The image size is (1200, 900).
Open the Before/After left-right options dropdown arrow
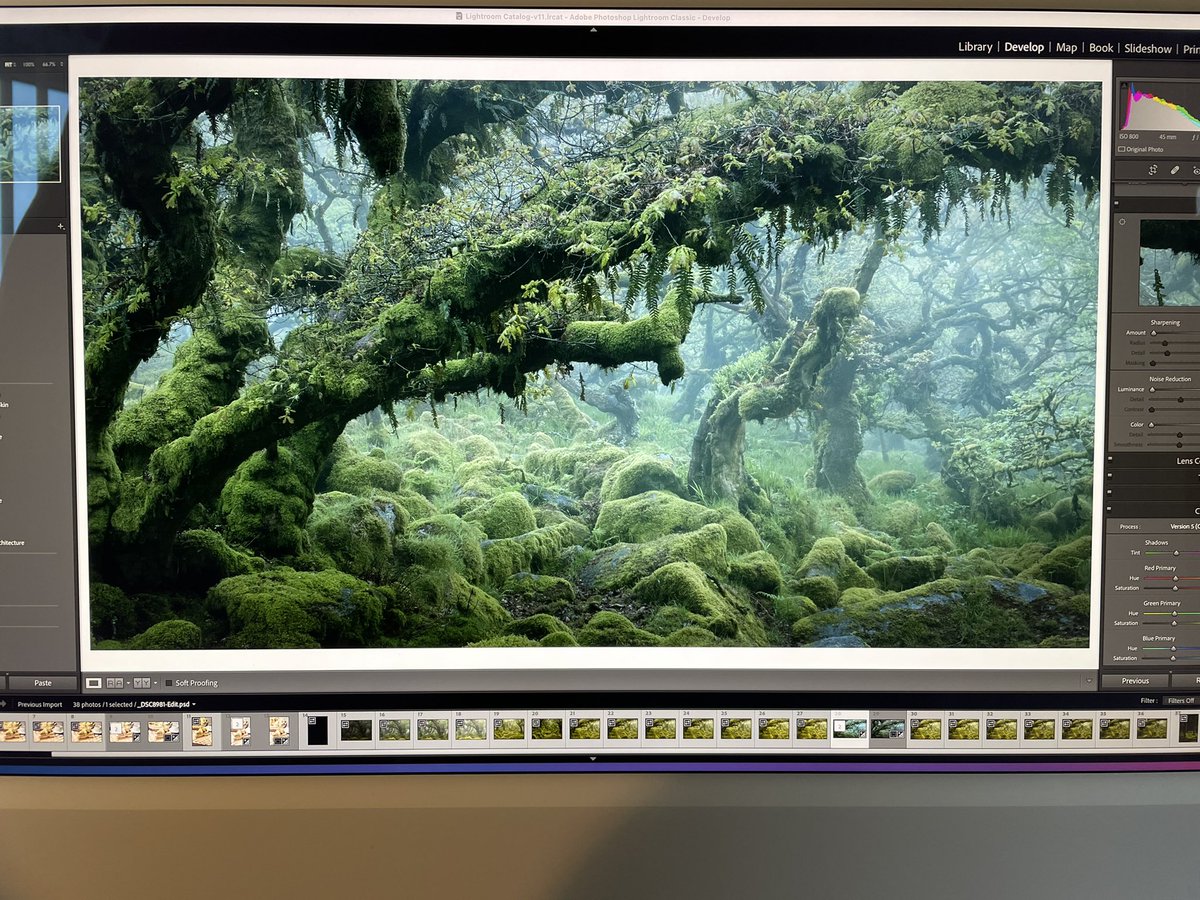point(127,683)
